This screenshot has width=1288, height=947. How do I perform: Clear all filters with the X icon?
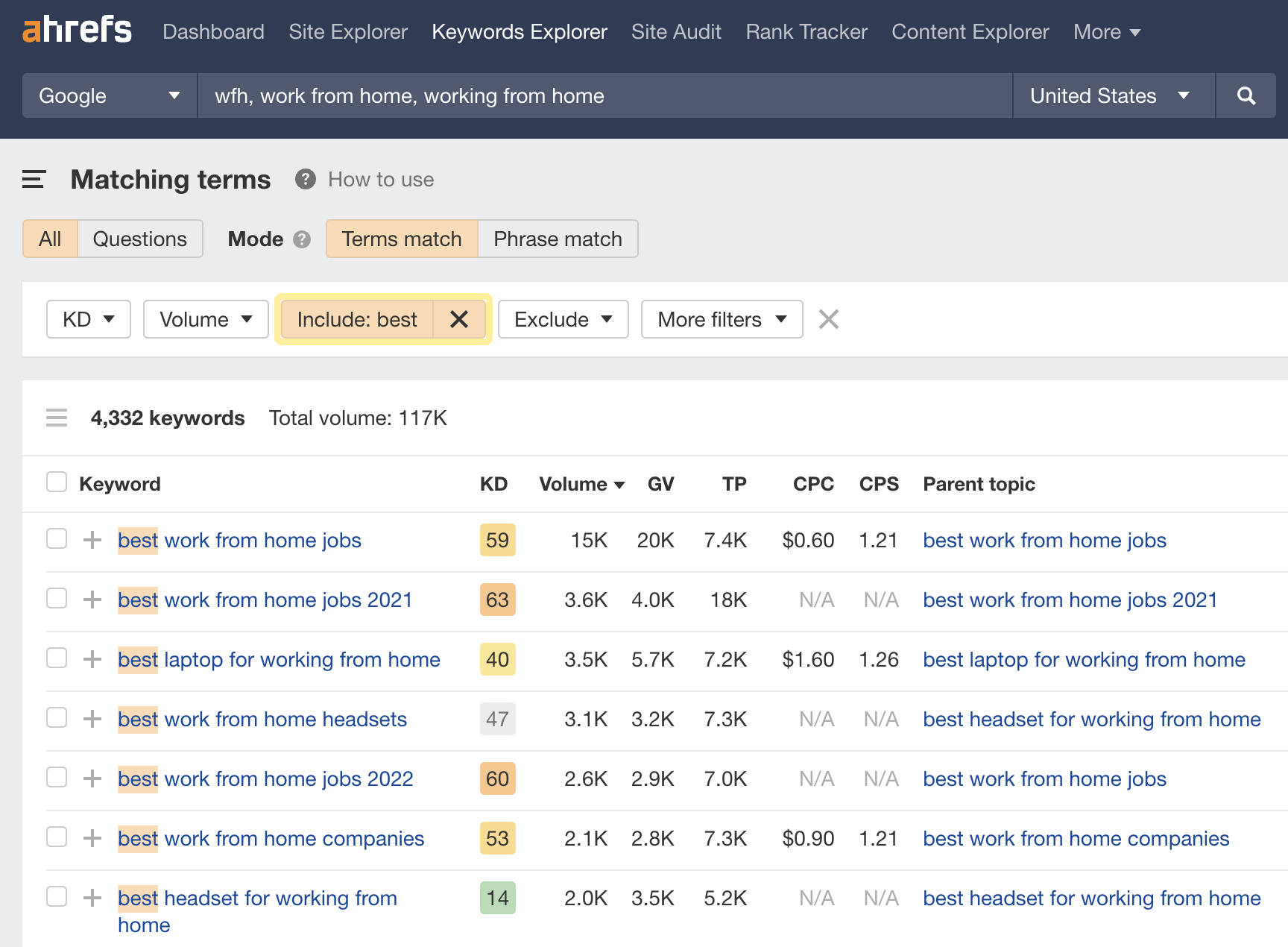point(828,319)
